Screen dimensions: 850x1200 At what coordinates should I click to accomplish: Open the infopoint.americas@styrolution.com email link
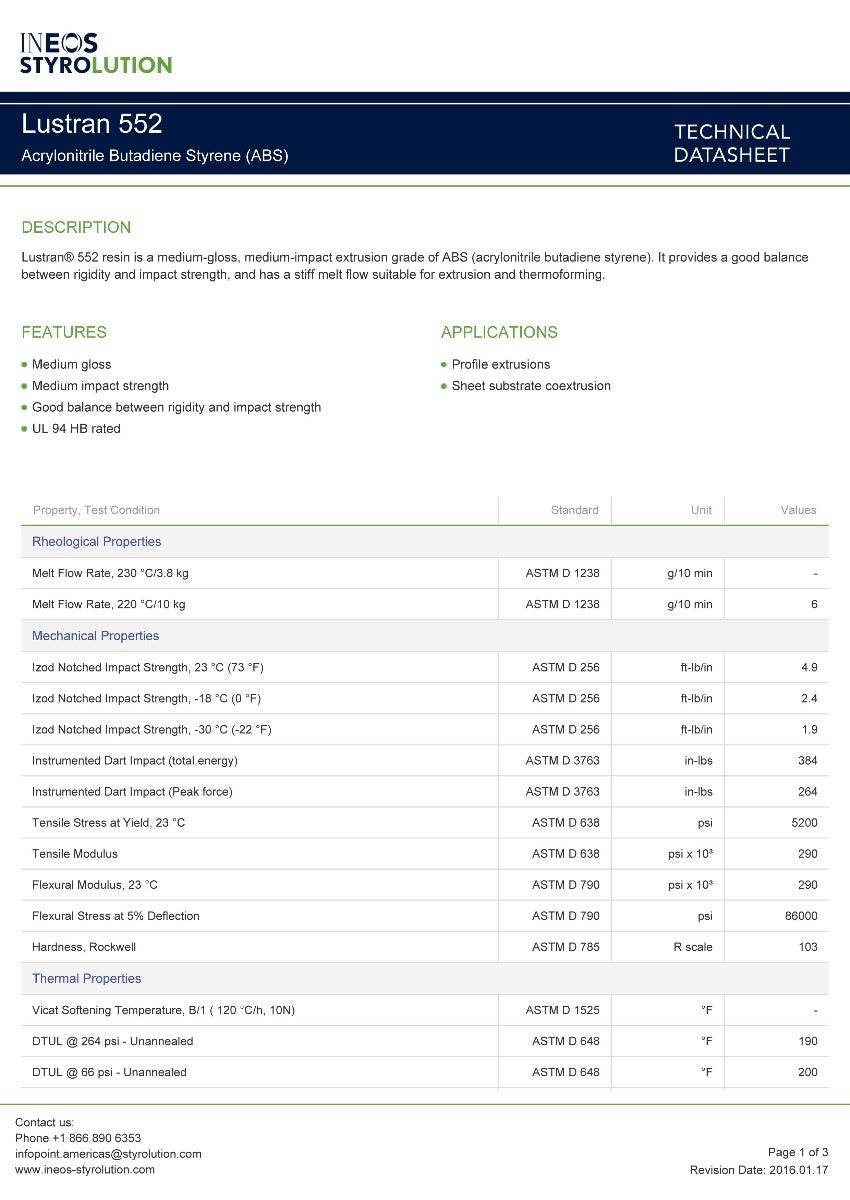tap(108, 1153)
